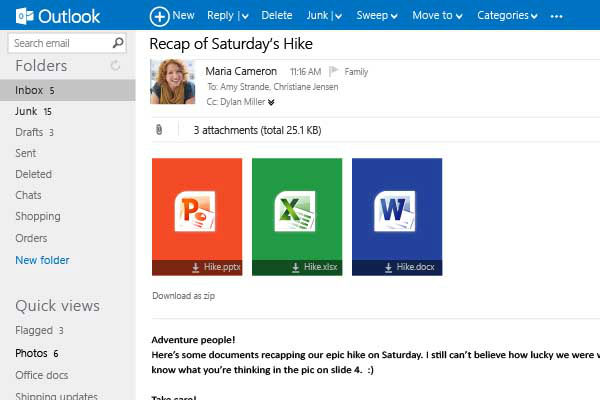This screenshot has width=600, height=400.
Task: Click the New email plus icon
Action: tap(159, 16)
